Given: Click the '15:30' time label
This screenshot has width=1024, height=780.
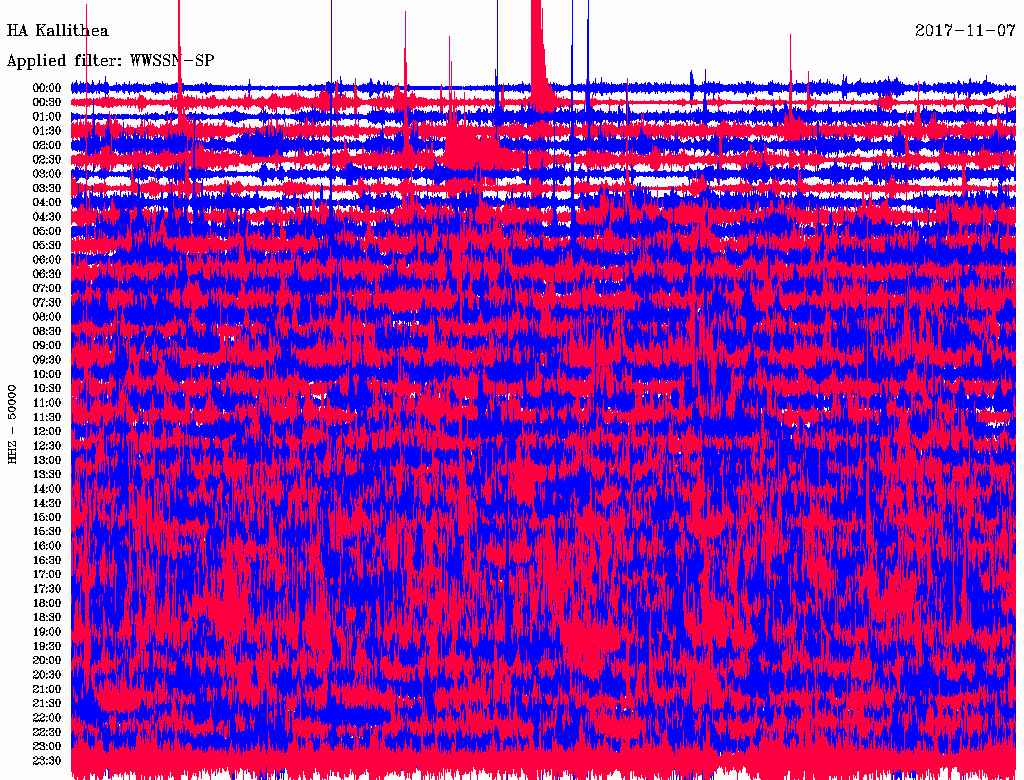Looking at the screenshot, I should pyautogui.click(x=47, y=531).
